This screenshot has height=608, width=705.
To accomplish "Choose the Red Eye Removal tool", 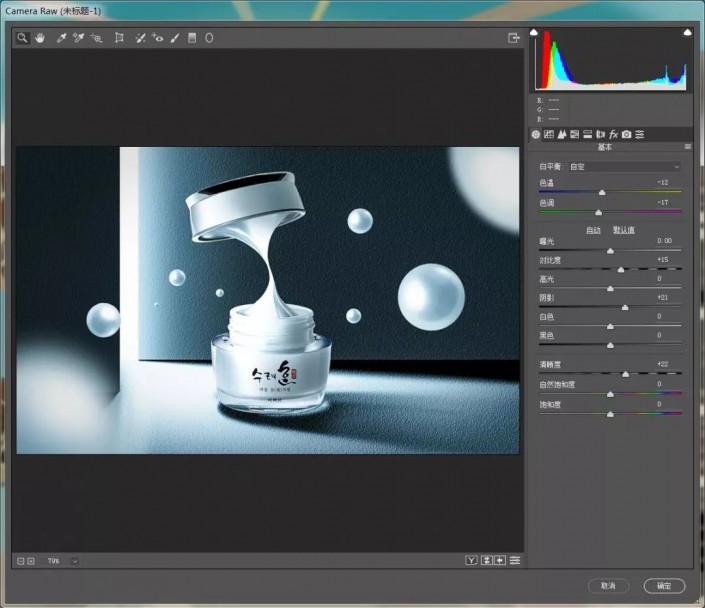I will 158,38.
